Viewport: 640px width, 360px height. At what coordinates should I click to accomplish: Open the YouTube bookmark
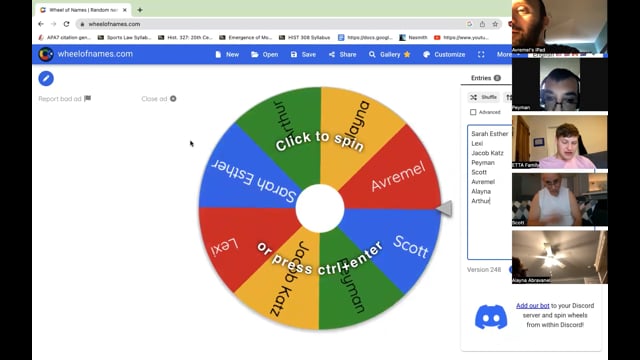[x=461, y=38]
